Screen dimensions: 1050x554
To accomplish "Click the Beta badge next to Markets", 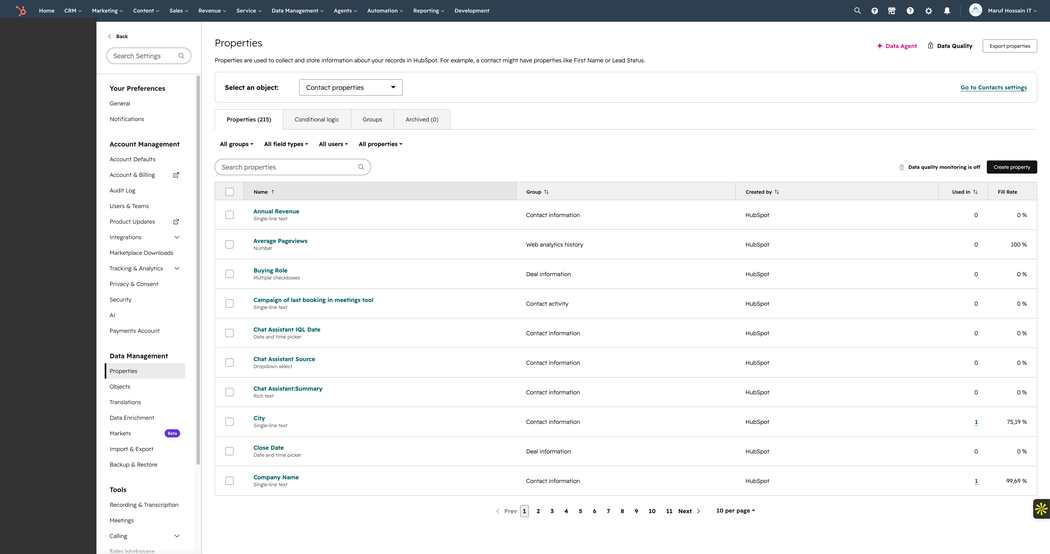I will point(172,433).
